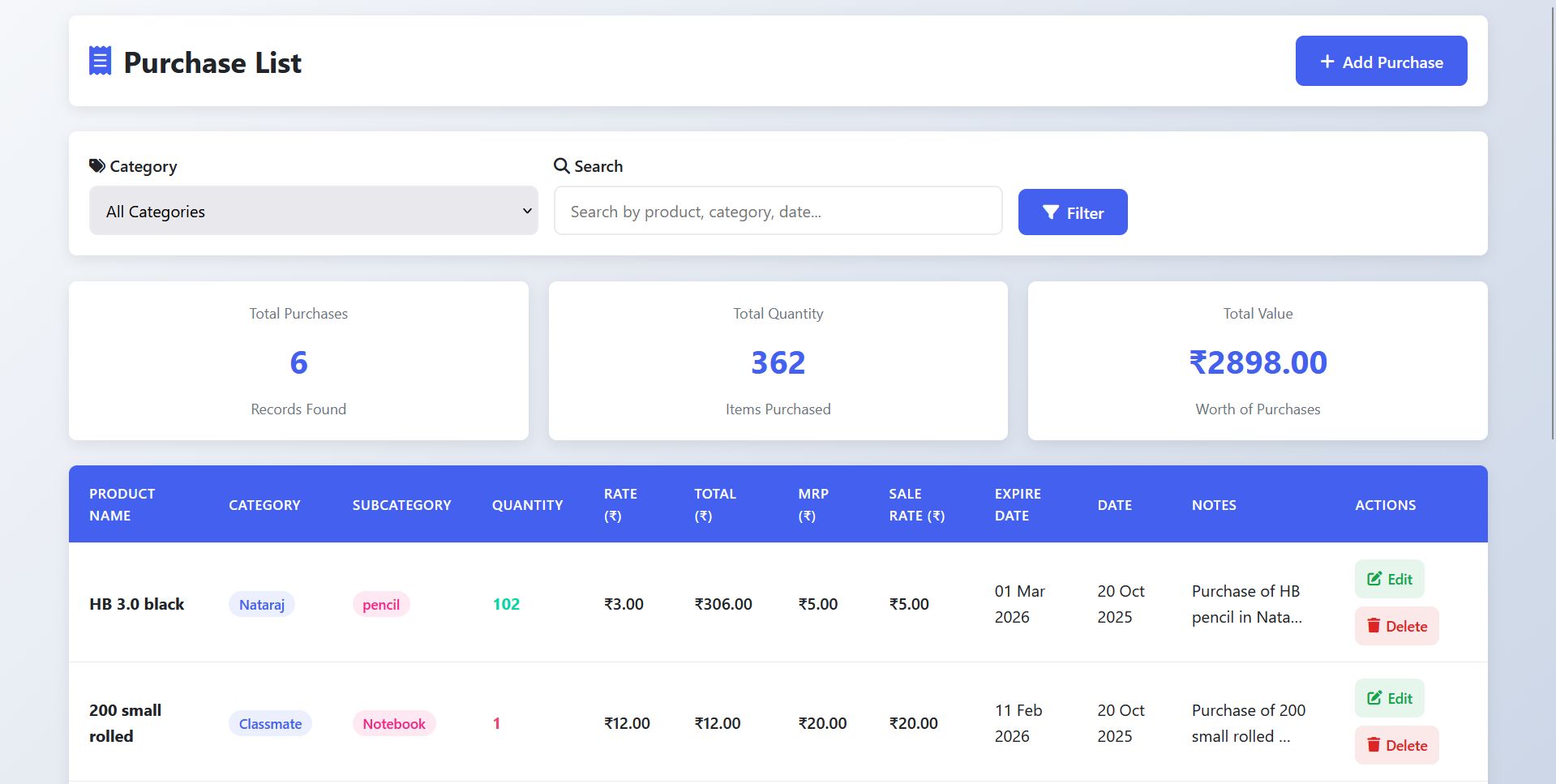The width and height of the screenshot is (1556, 784).
Task: Click the plus icon on Add Purchase button
Action: pyautogui.click(x=1327, y=61)
